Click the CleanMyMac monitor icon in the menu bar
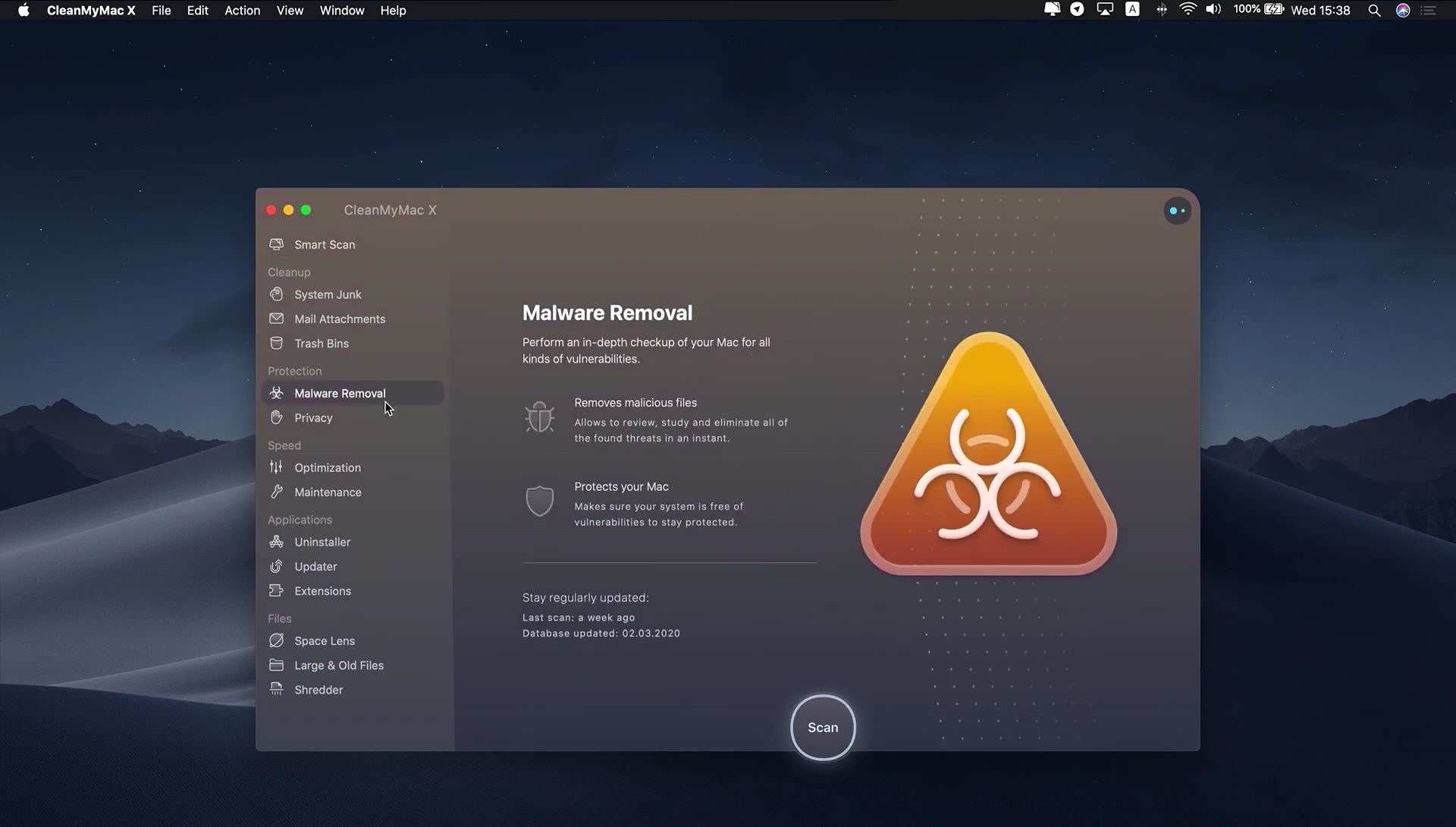The width and height of the screenshot is (1456, 827). point(1052,10)
